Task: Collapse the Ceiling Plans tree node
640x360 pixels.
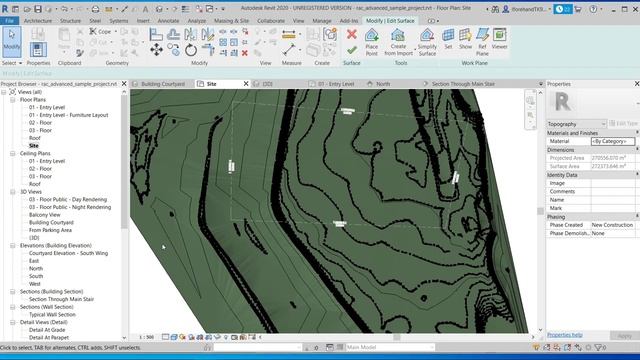Action: [13, 153]
